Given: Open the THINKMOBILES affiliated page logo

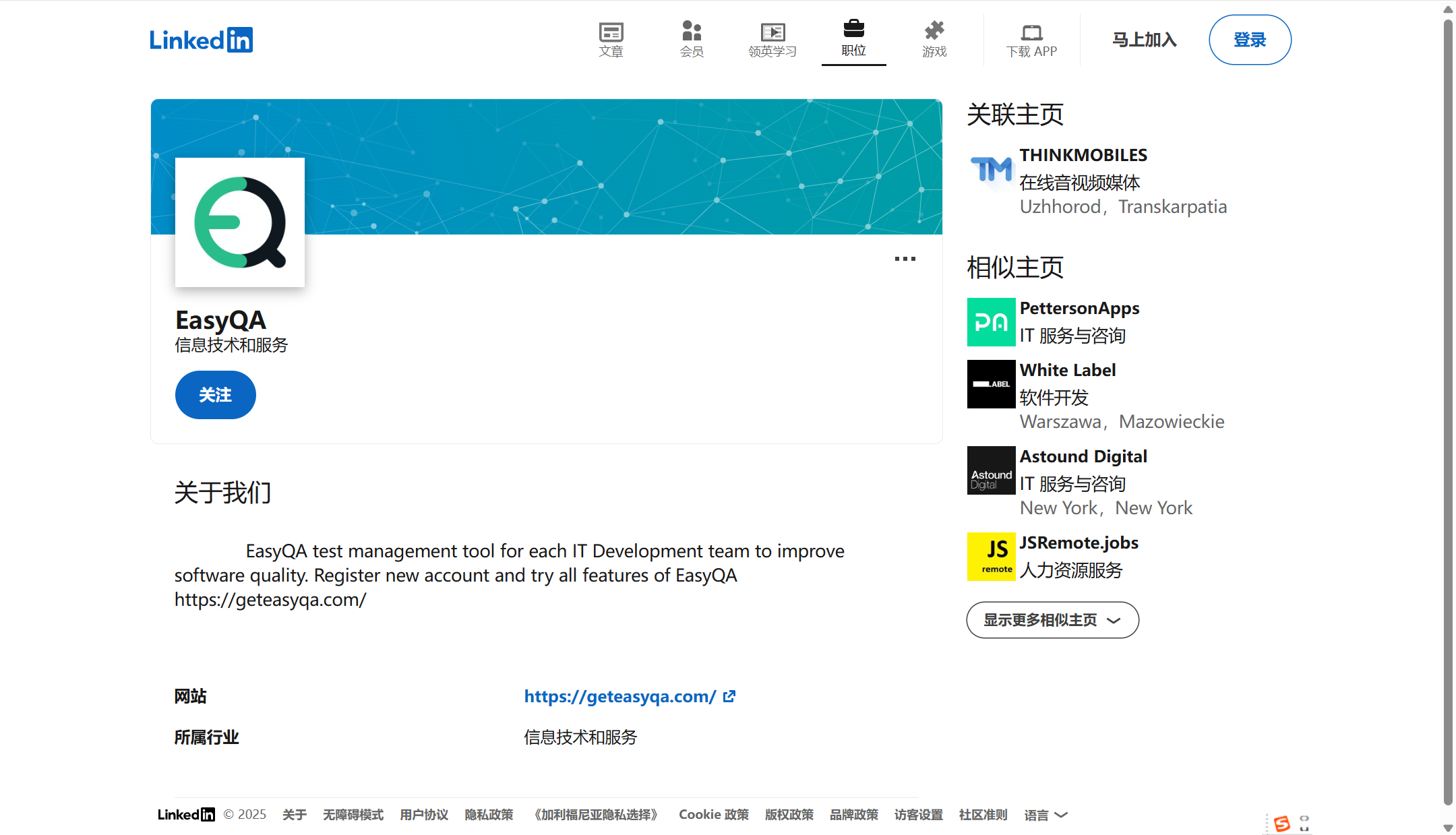Looking at the screenshot, I should click(991, 169).
